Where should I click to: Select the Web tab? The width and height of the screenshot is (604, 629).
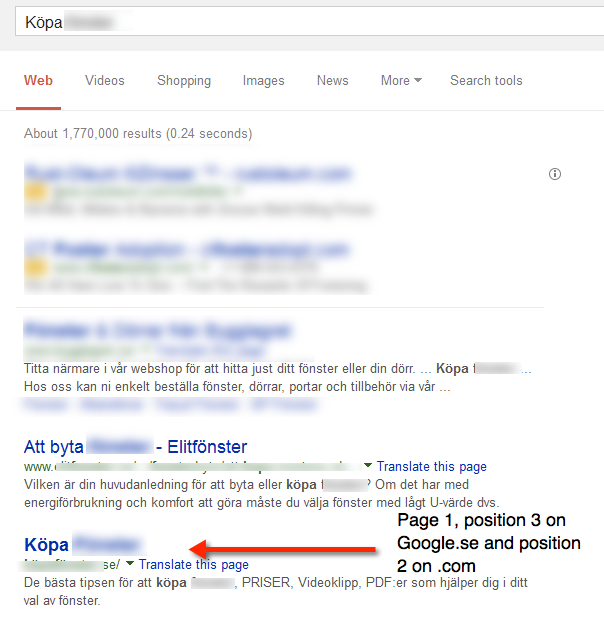click(38, 81)
